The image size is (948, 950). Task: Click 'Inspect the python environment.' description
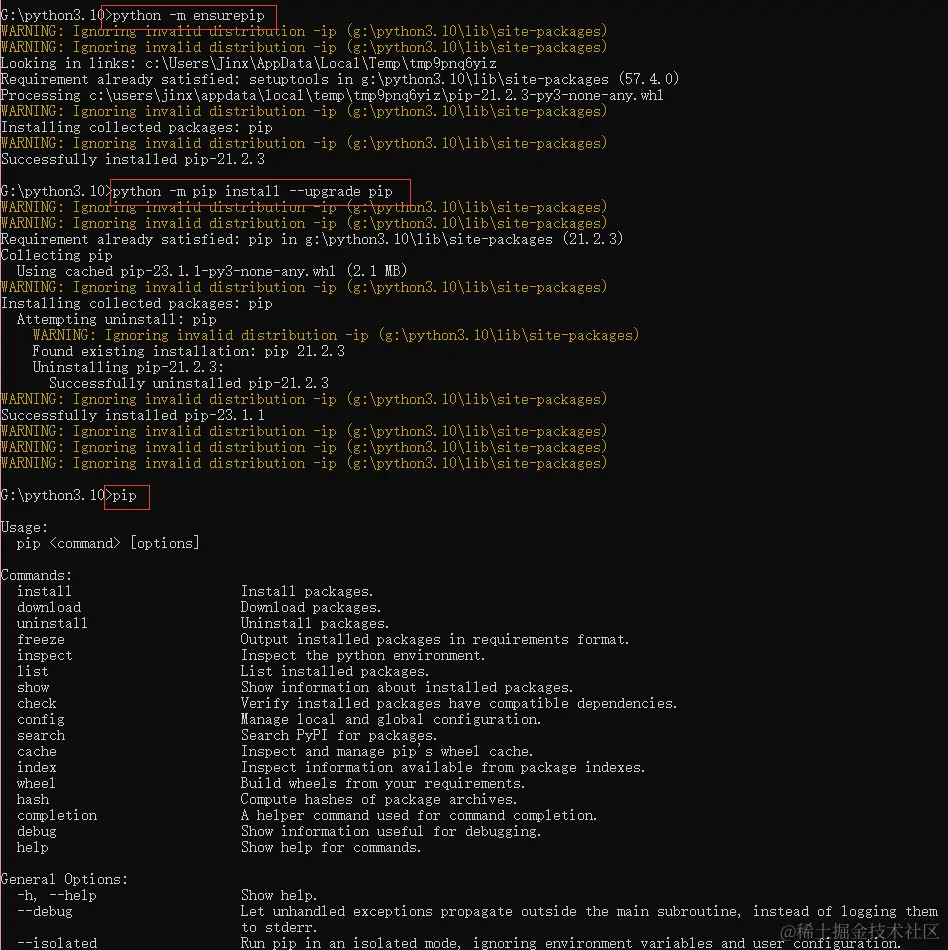[x=363, y=655]
